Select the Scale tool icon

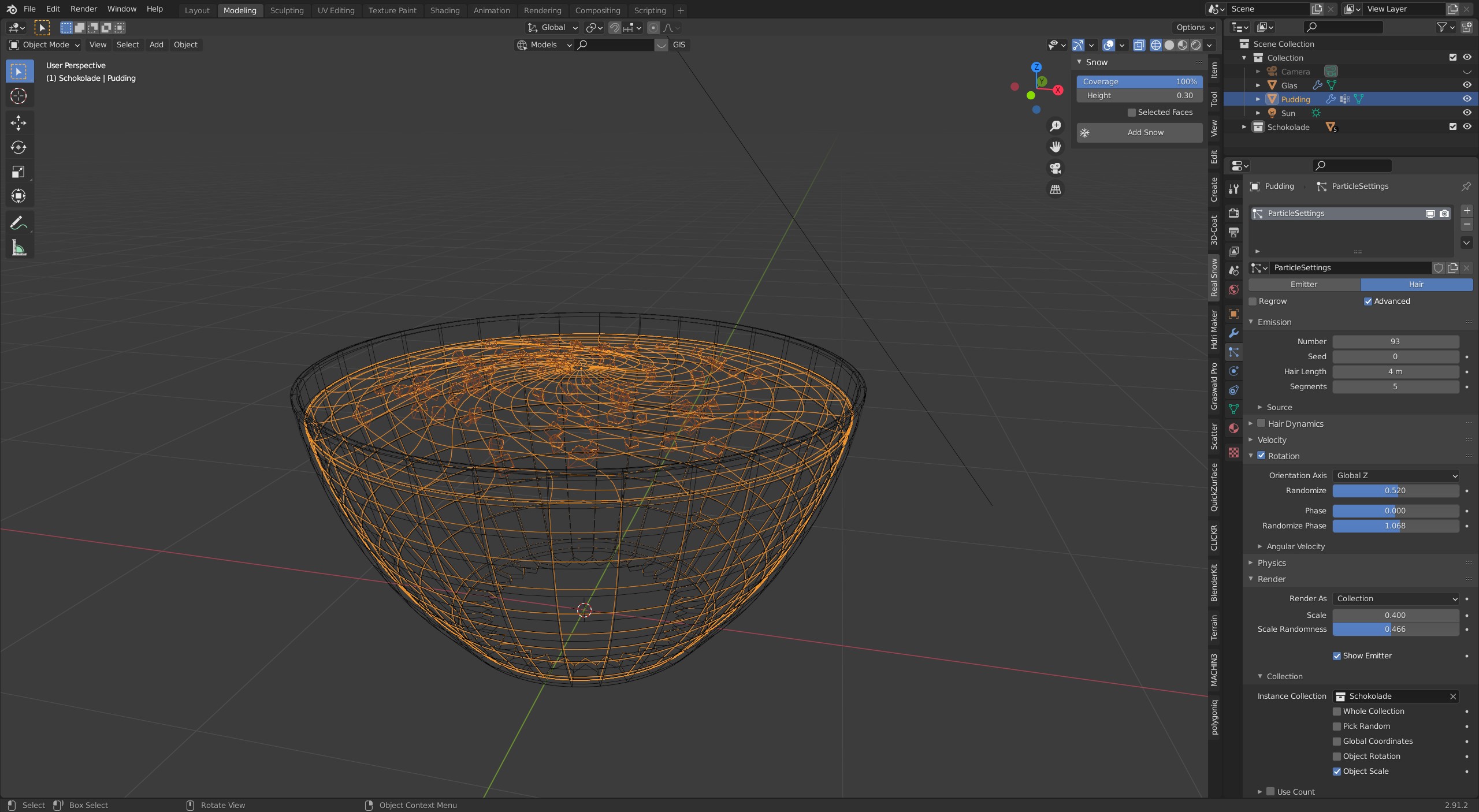pos(18,172)
